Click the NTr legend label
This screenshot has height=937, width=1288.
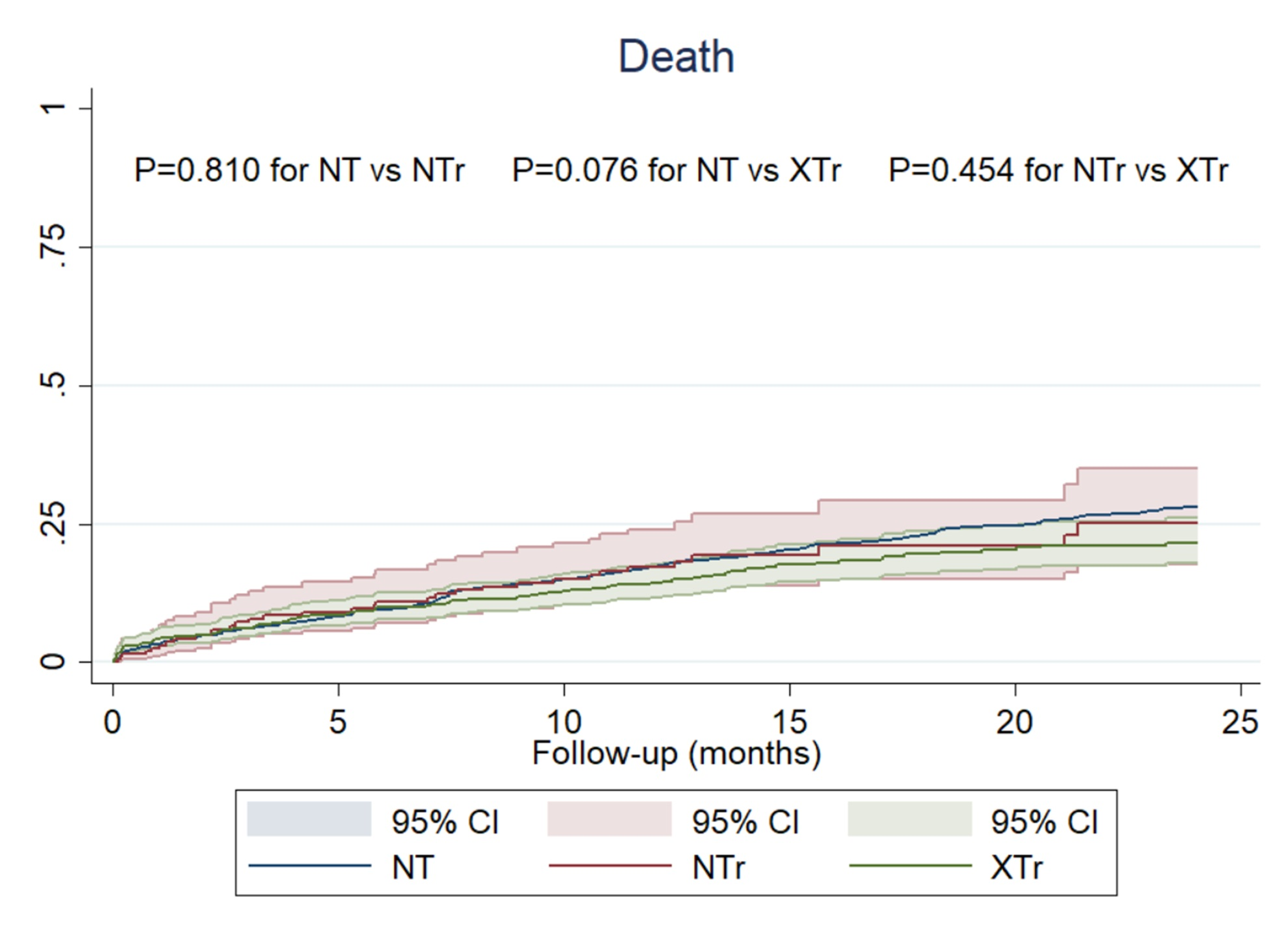718,867
